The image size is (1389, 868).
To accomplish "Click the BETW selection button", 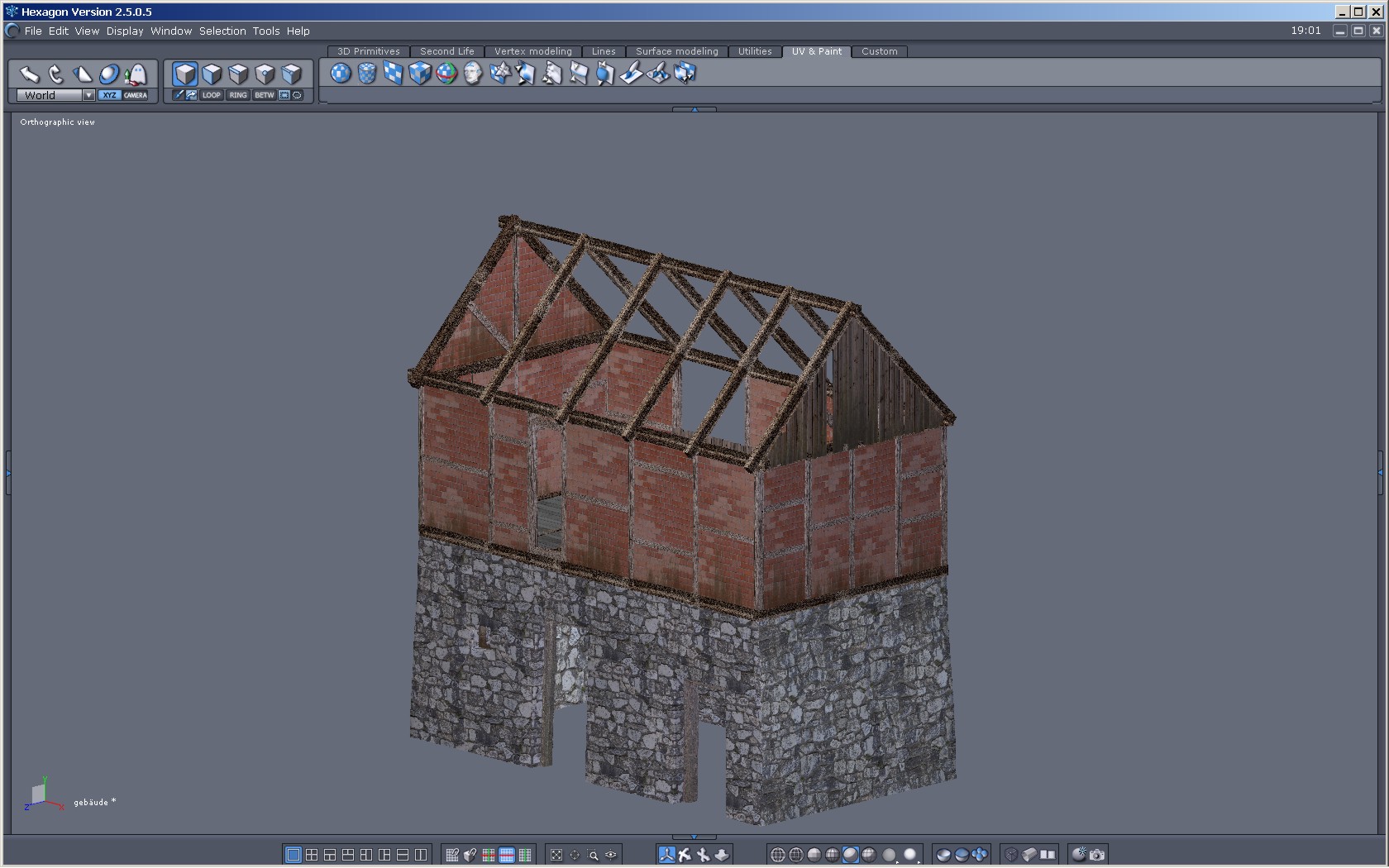I will click(x=264, y=95).
